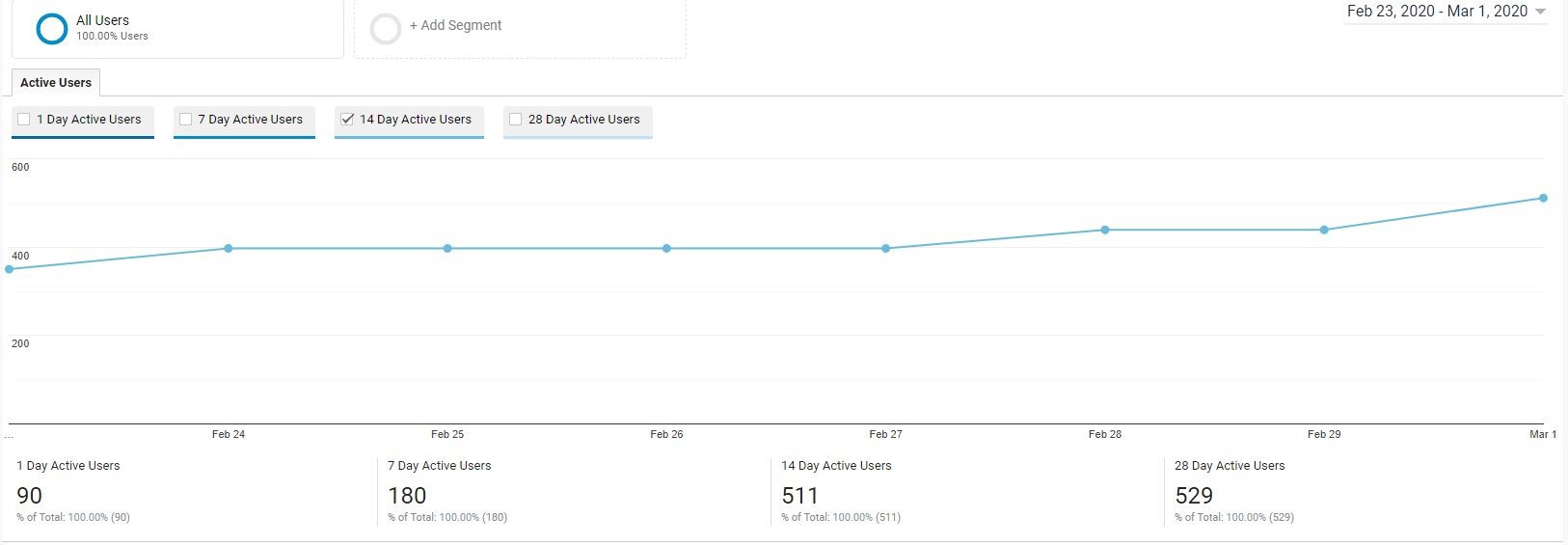Click the 511 value in the 14 Day summary
Viewport: 1568px width, 545px height.
click(x=799, y=496)
